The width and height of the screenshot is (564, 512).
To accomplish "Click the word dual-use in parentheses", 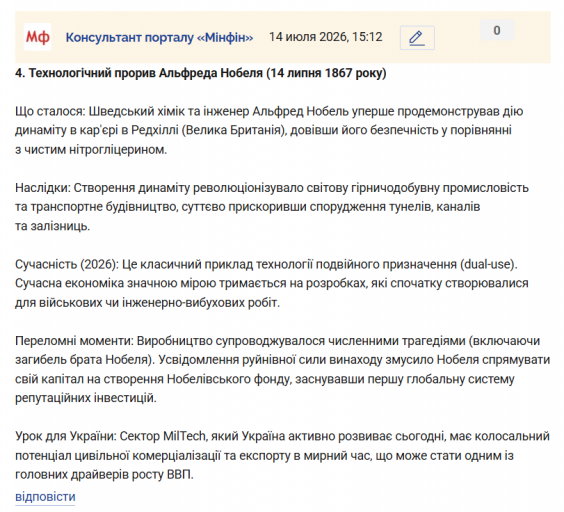I will tap(488, 264).
